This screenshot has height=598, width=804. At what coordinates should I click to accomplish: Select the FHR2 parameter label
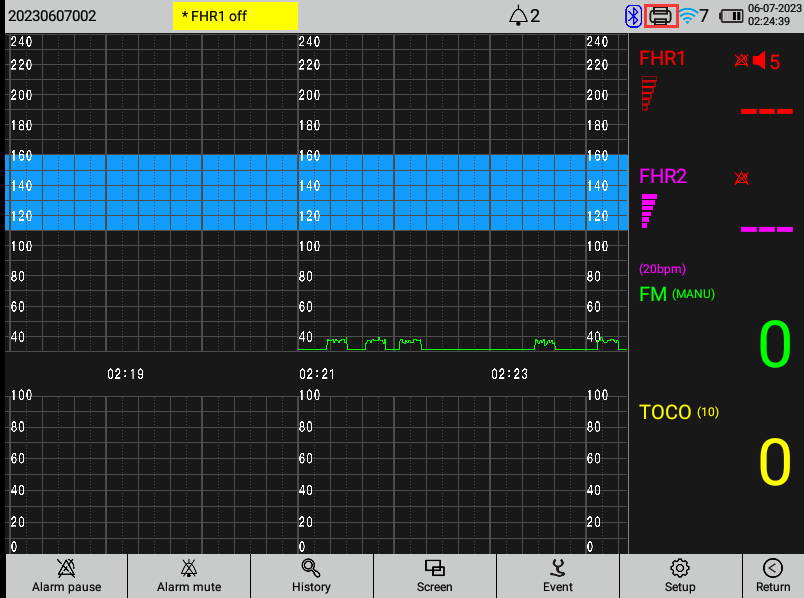662,176
